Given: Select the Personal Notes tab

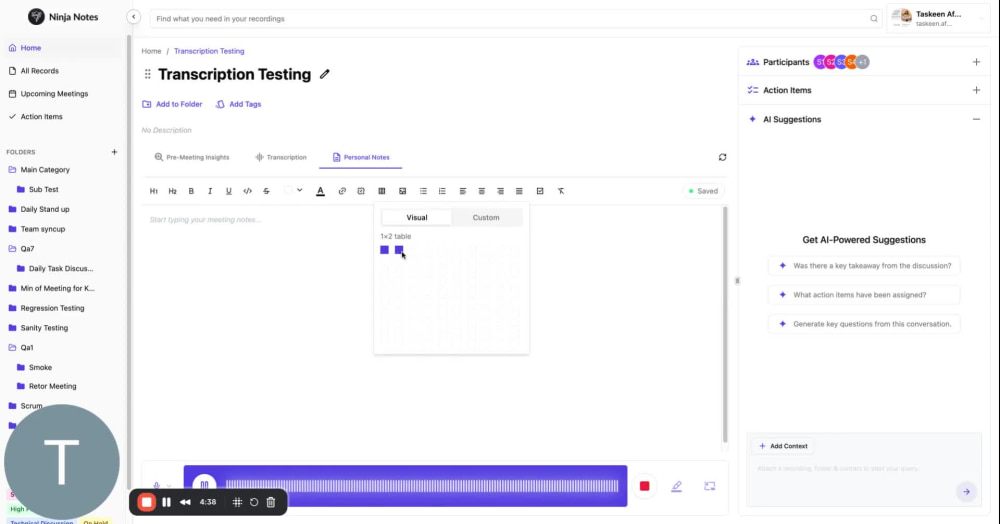Looking at the screenshot, I should pos(360,157).
